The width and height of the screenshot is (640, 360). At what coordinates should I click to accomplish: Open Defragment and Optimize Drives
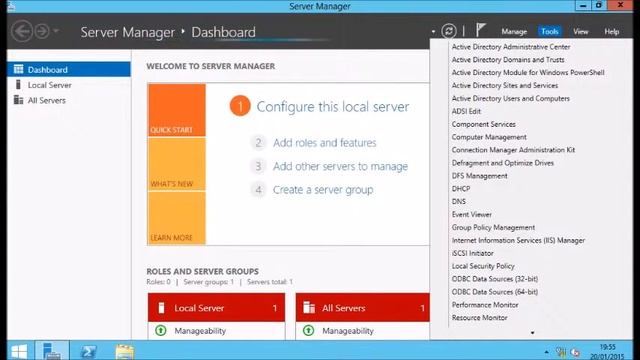502,163
